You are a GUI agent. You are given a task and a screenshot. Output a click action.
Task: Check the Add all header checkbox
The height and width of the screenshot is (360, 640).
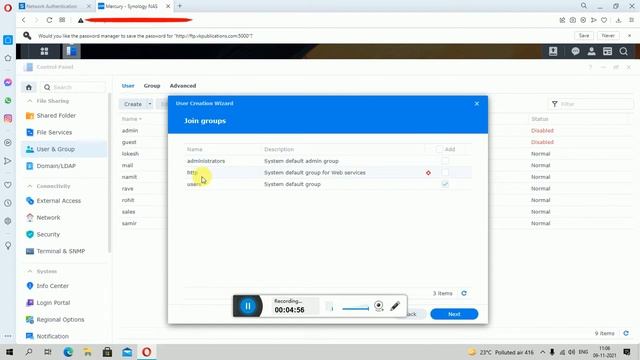[x=439, y=149]
